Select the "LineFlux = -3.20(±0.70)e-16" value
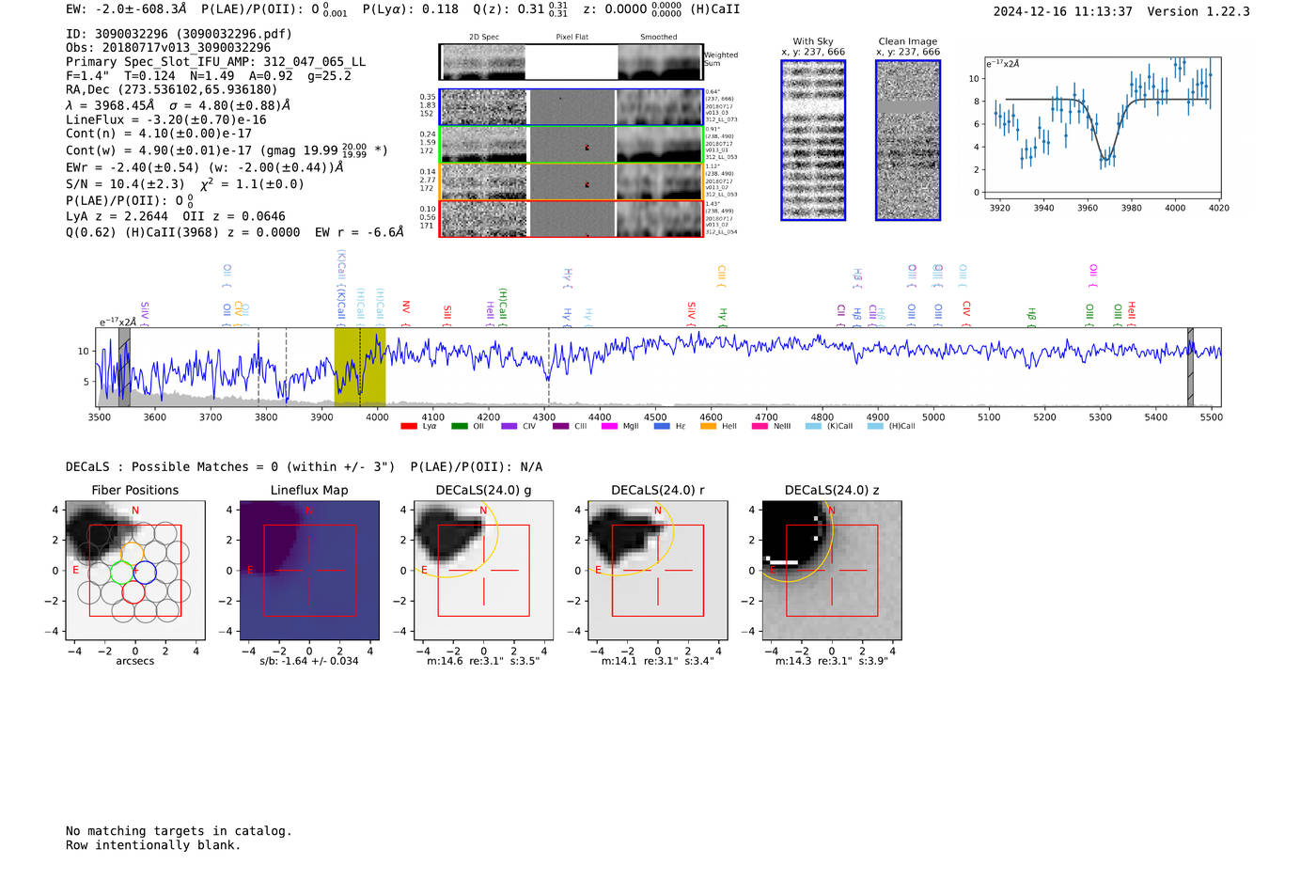This screenshot has width=1316, height=896. point(166,120)
